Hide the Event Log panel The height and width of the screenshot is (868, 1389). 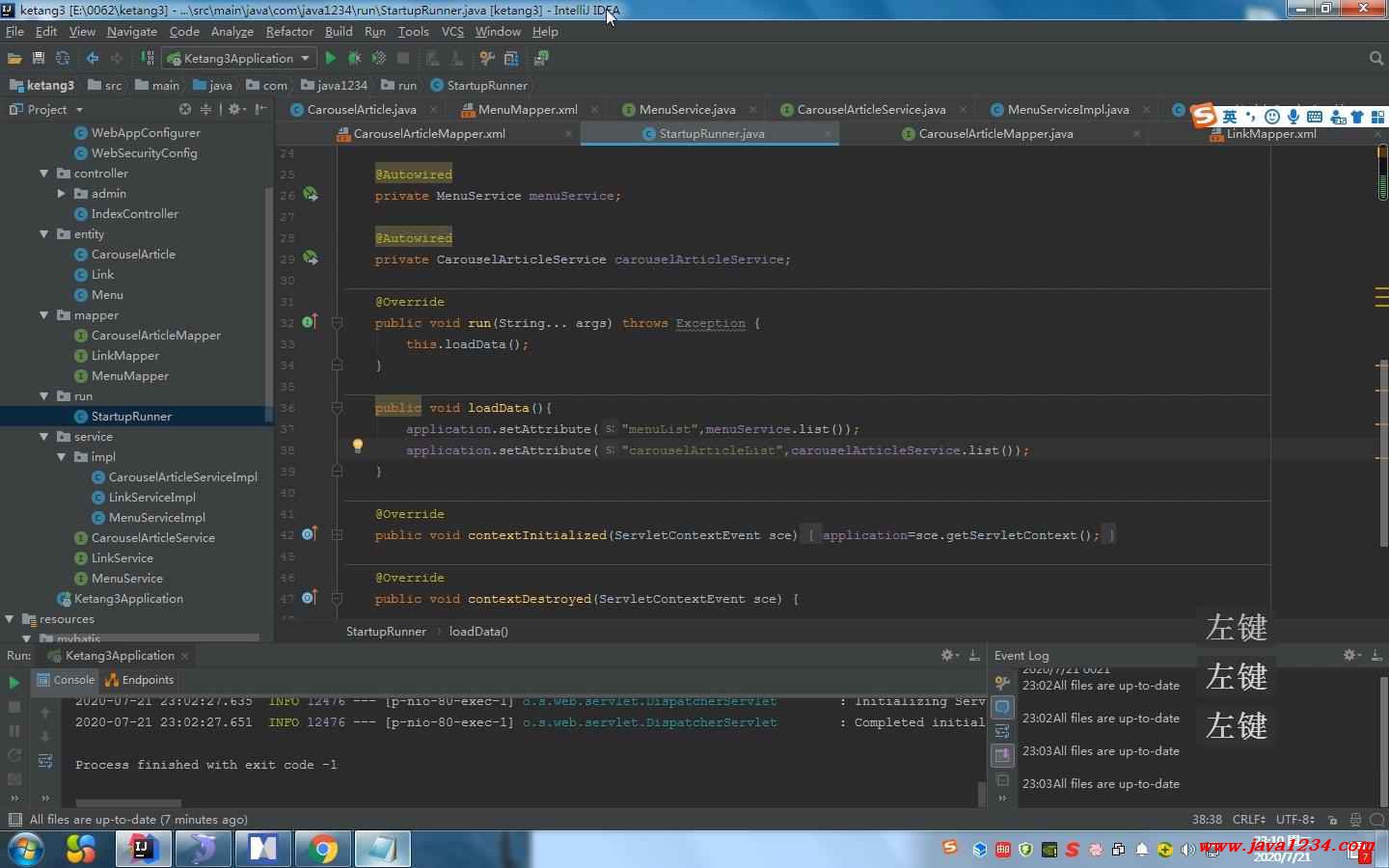point(1377,655)
